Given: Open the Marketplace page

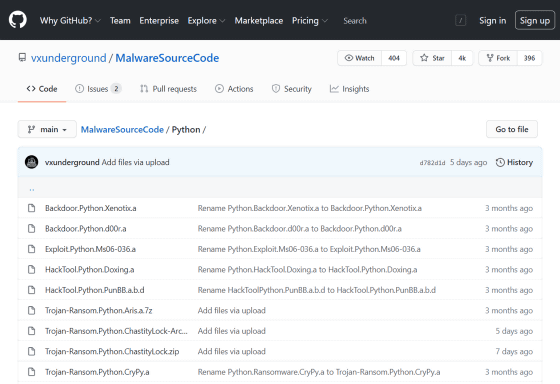Looking at the screenshot, I should pyautogui.click(x=259, y=21).
